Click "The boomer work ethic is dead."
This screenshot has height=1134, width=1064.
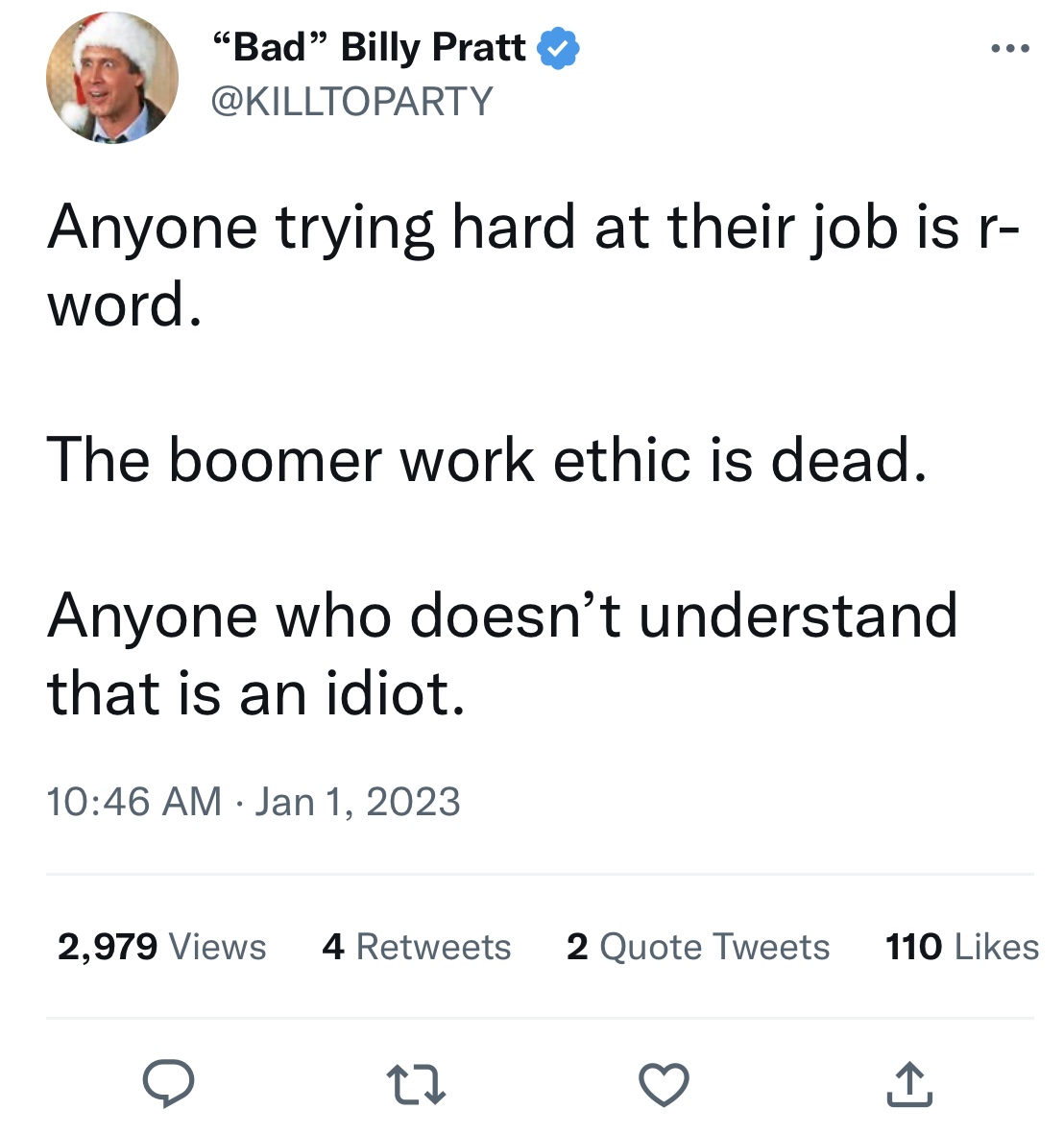click(487, 459)
